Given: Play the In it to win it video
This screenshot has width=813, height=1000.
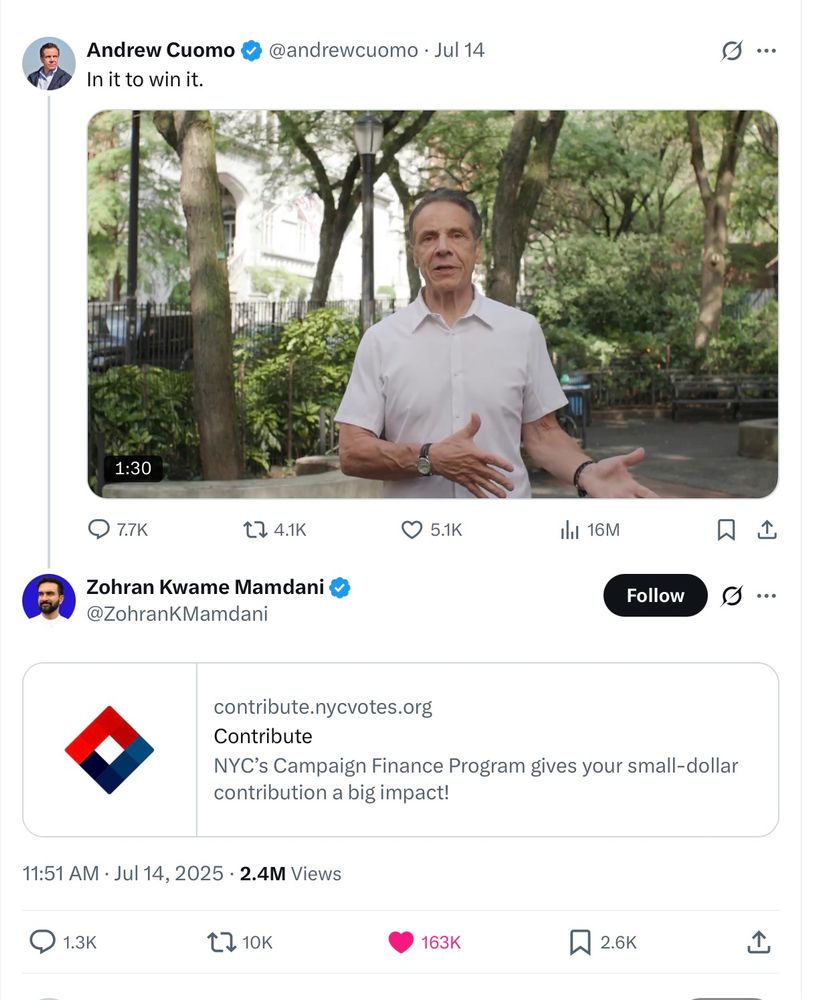Looking at the screenshot, I should [432, 304].
